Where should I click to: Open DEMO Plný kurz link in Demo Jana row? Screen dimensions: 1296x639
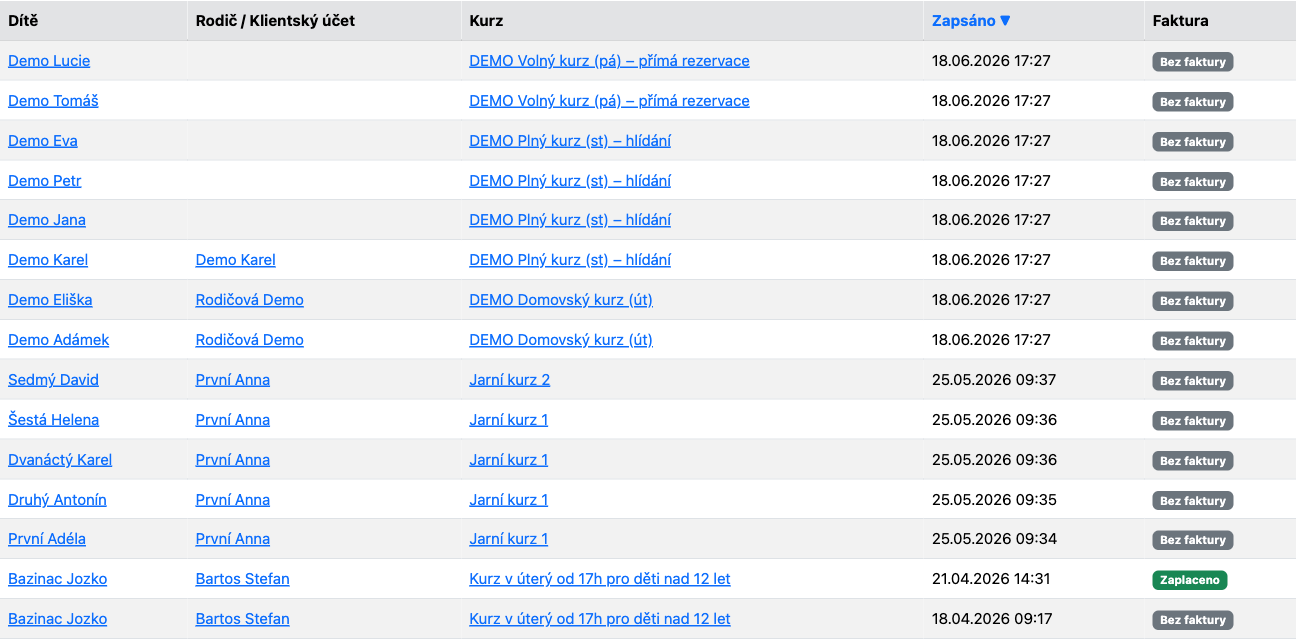pos(570,220)
